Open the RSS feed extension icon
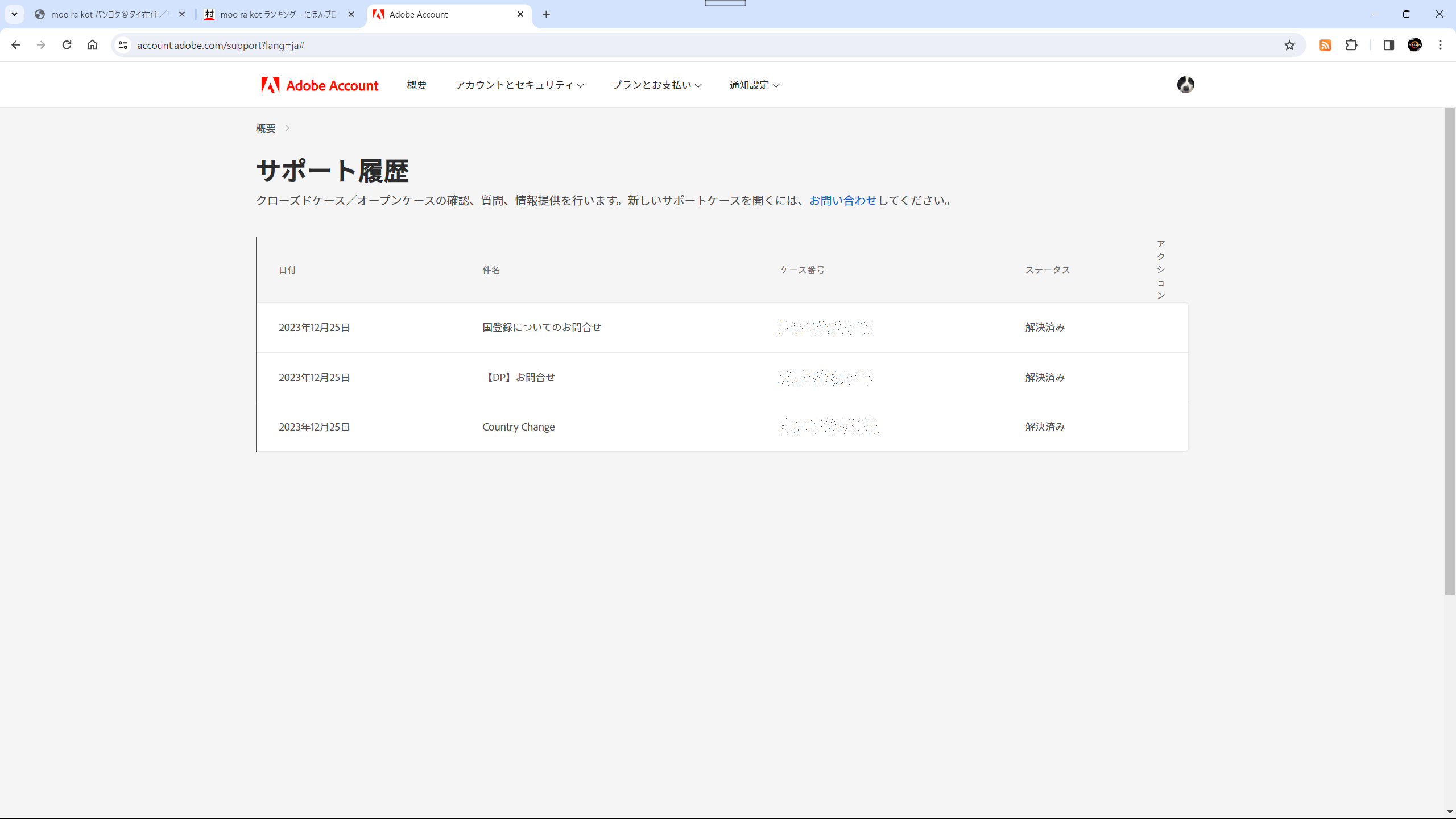Screen dimensions: 1456x819 (x=1325, y=45)
